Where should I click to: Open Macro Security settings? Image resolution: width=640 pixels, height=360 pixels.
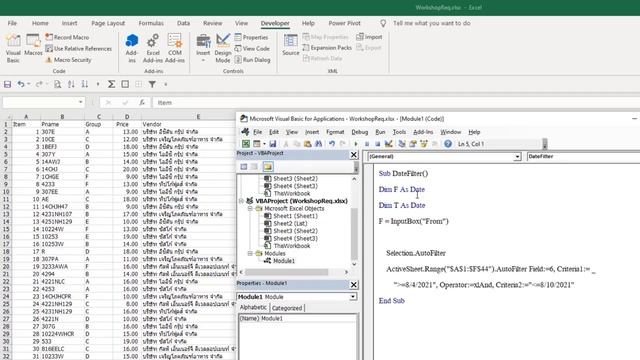[x=68, y=60]
